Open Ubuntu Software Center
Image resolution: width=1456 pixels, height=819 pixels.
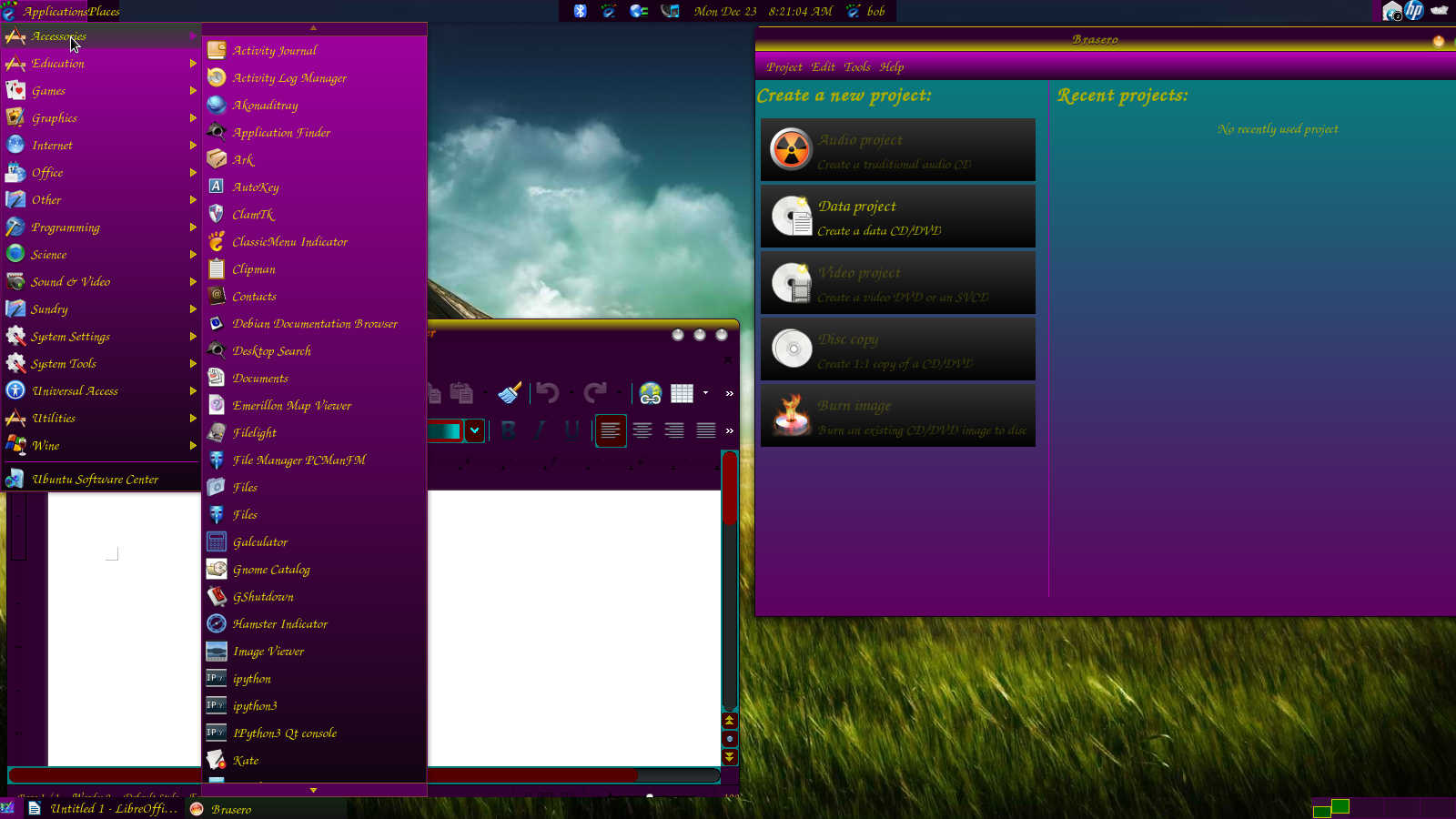coord(101,479)
